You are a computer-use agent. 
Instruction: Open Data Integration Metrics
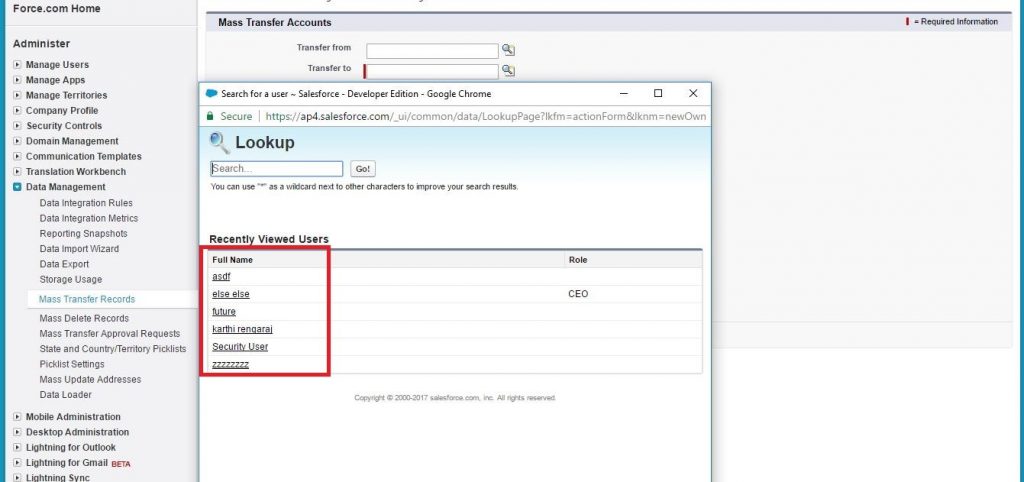[x=89, y=218]
